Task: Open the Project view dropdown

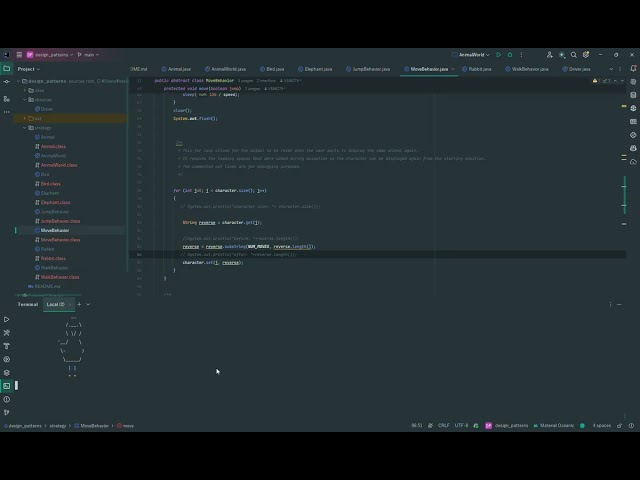Action: (29, 69)
